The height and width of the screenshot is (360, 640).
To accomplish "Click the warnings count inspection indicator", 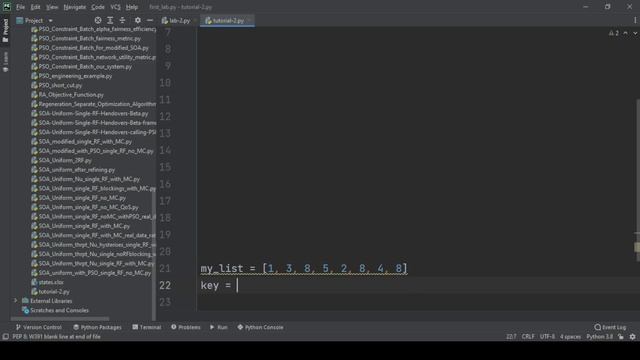I will 613,33.
